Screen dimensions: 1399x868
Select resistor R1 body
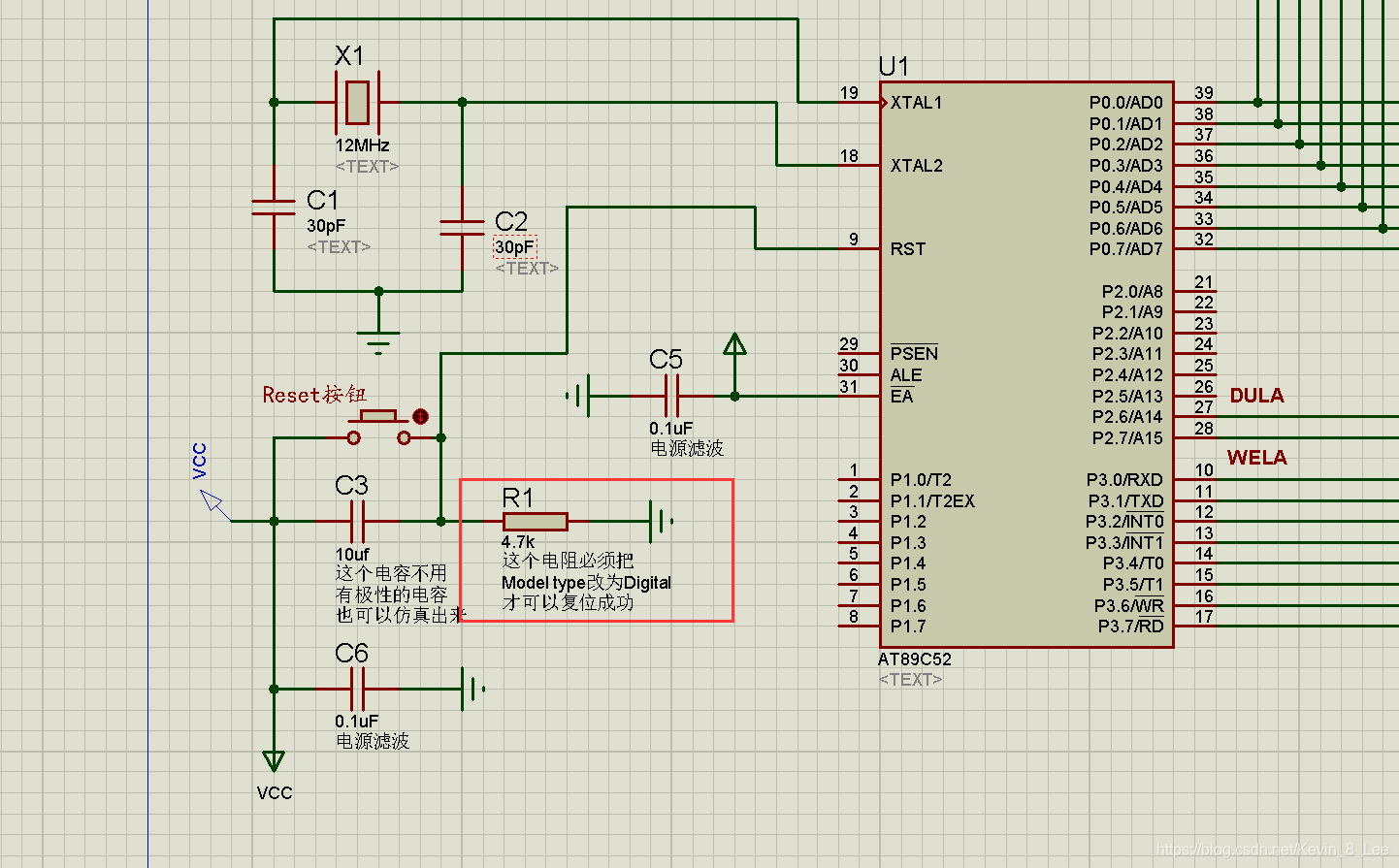(536, 521)
